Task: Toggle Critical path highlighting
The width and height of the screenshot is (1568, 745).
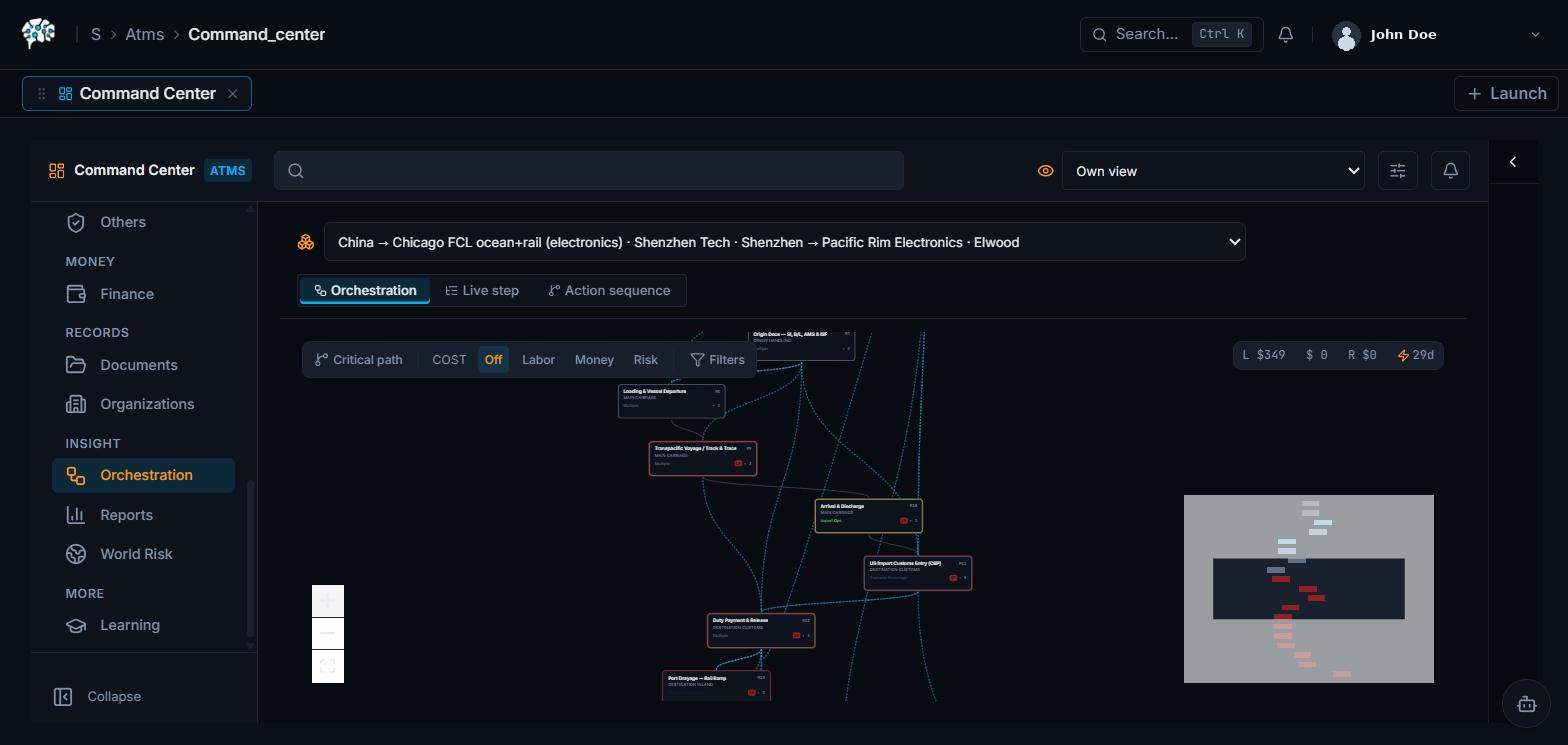Action: (x=358, y=359)
